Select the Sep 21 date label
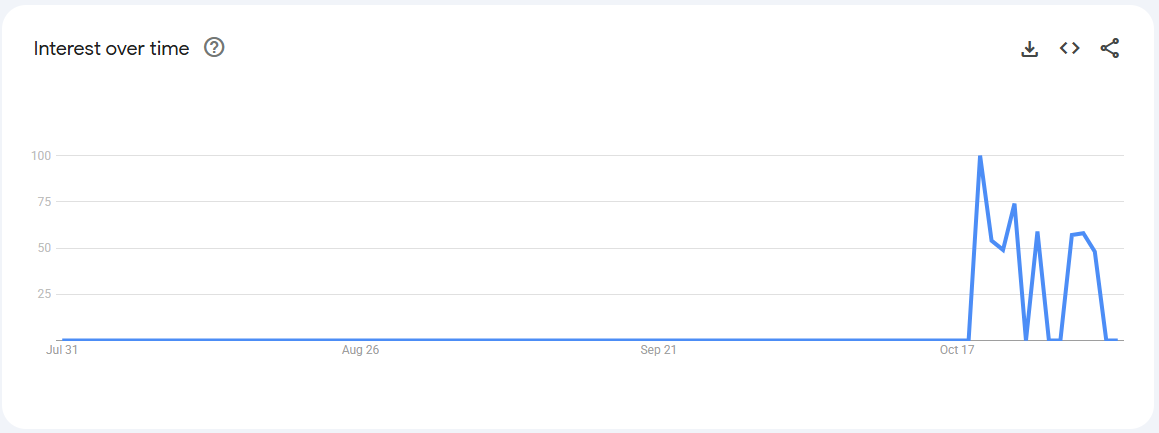 click(x=658, y=350)
